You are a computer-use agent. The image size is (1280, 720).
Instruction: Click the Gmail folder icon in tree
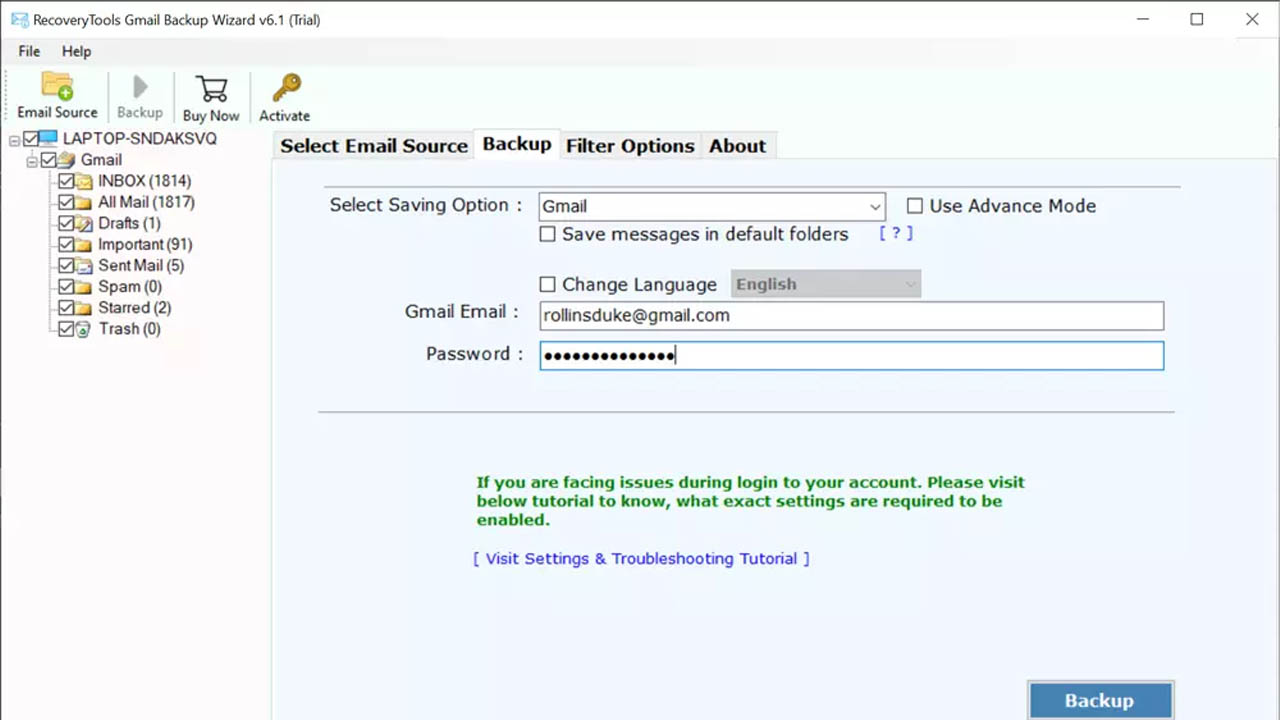pyautogui.click(x=67, y=160)
